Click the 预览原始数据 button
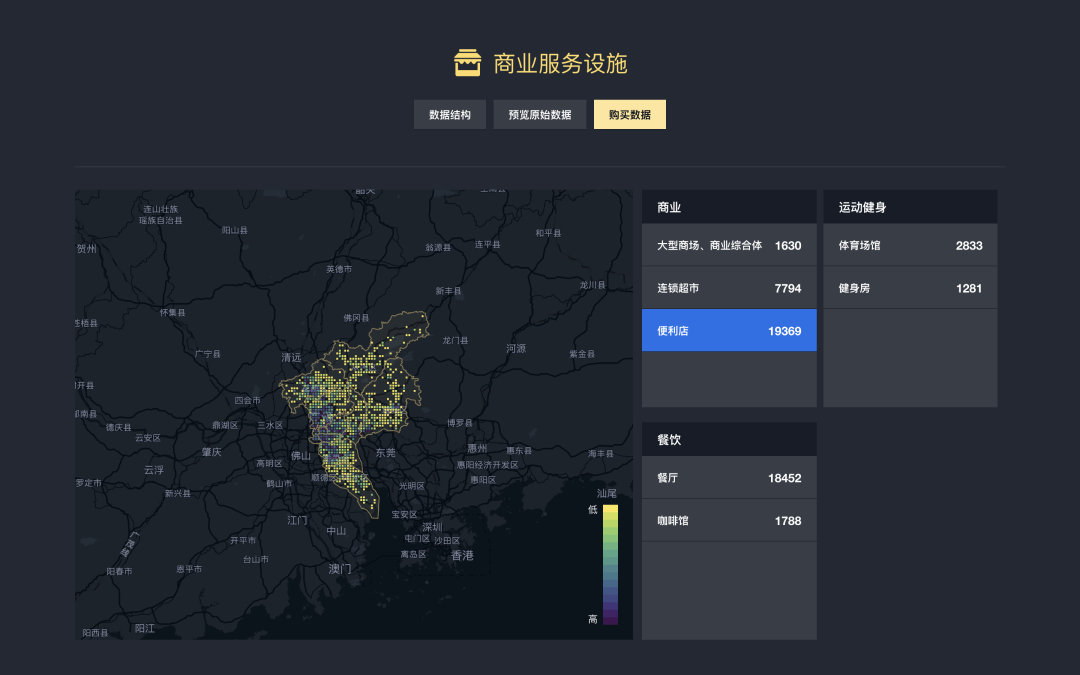1080x675 pixels. click(539, 114)
